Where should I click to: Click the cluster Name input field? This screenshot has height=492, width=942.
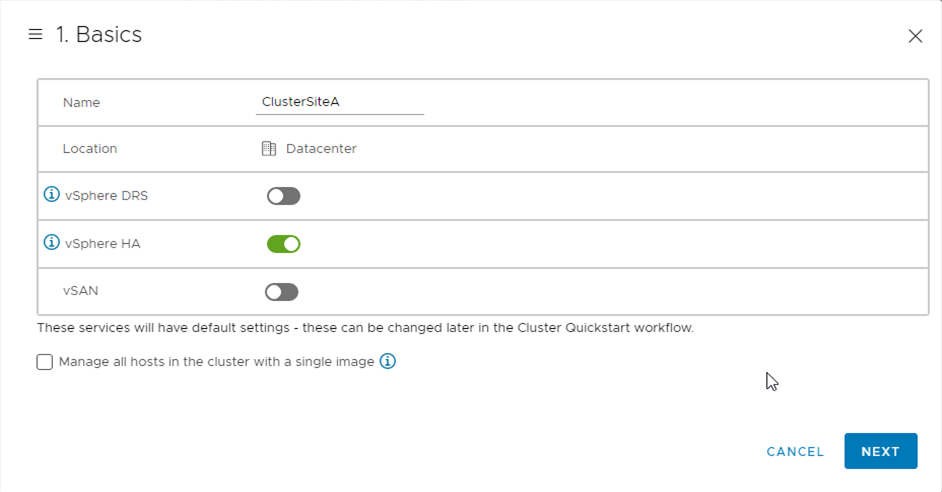340,102
